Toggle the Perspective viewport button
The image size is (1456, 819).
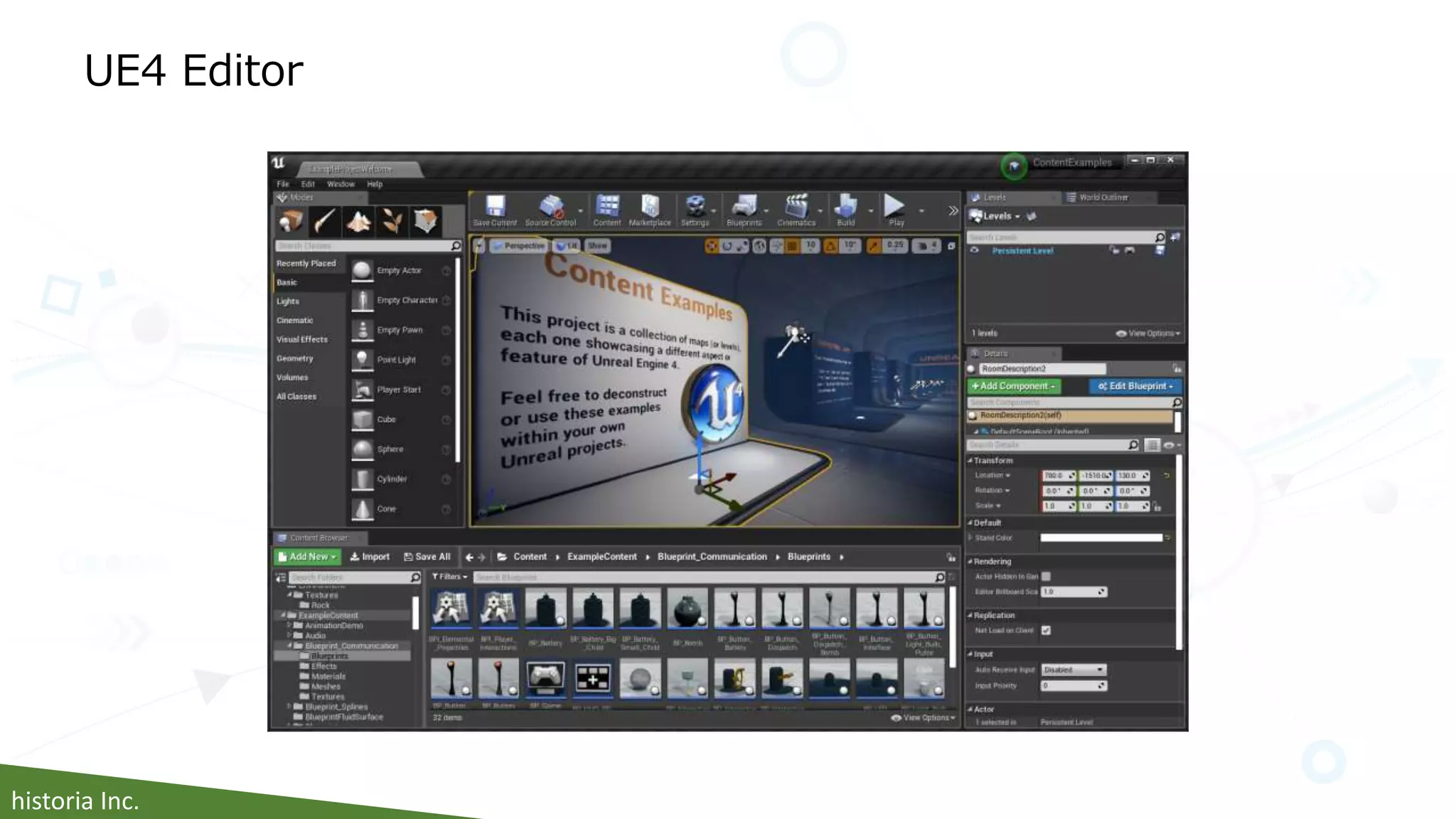[518, 246]
